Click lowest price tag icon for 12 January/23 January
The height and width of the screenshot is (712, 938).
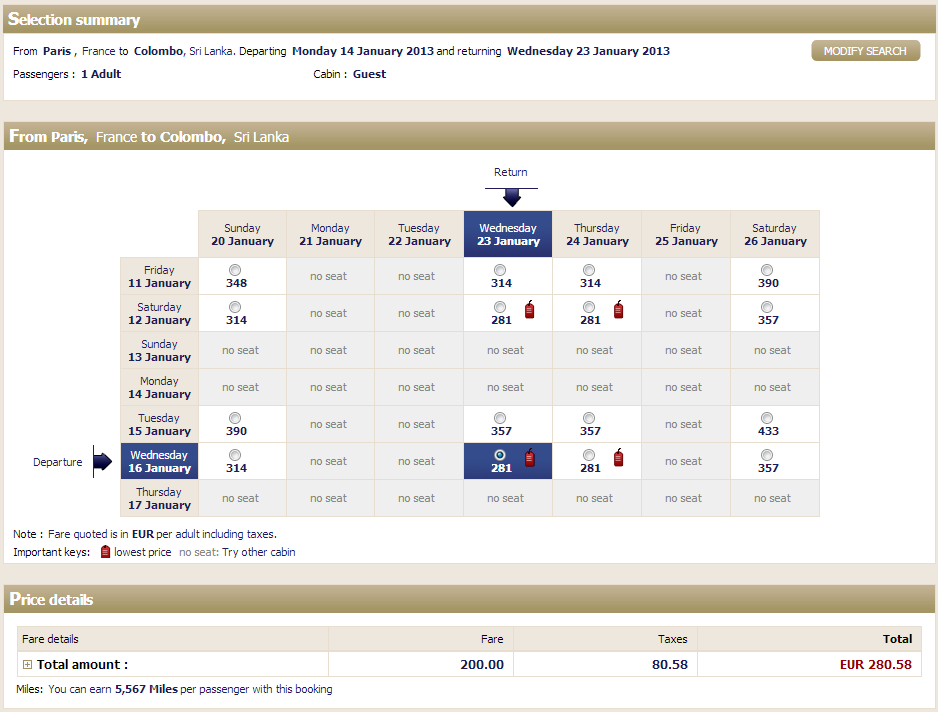pyautogui.click(x=530, y=310)
